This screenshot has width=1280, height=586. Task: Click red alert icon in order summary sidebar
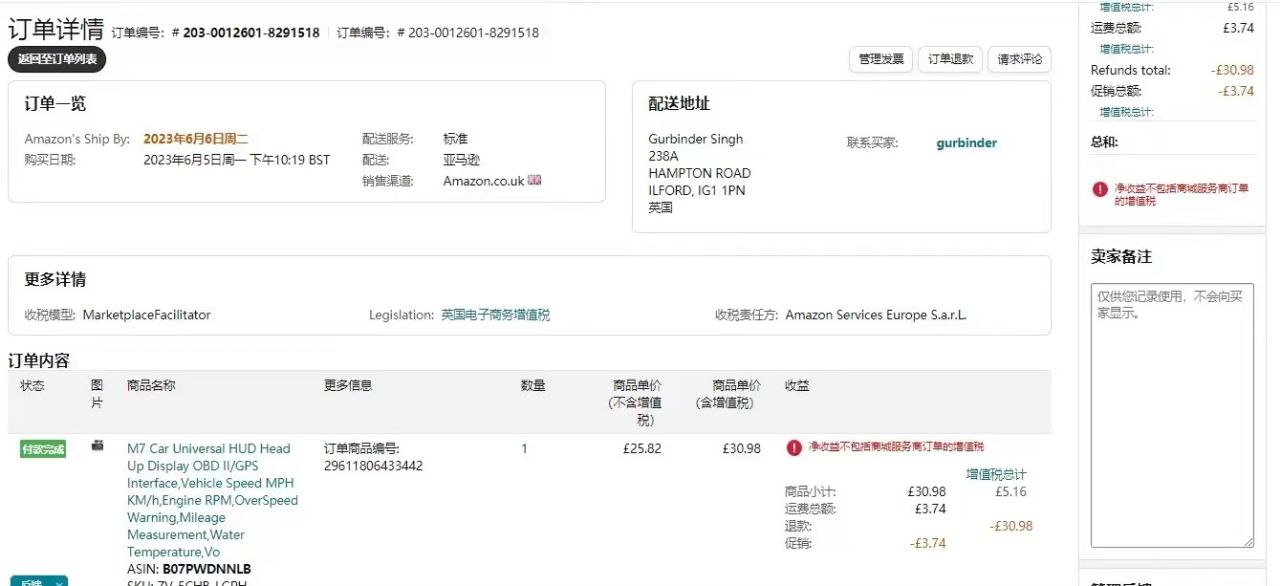tap(1100, 188)
